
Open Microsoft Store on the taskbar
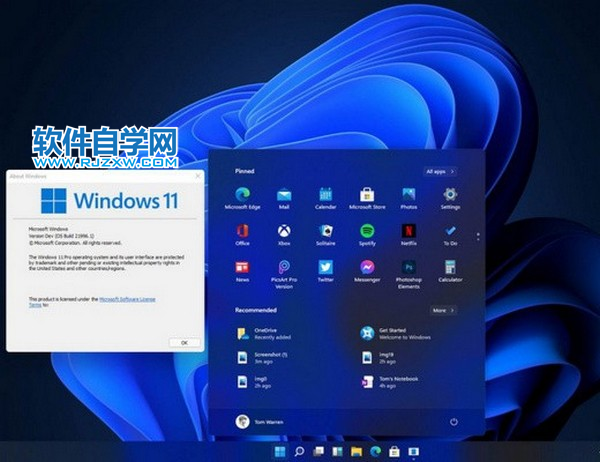pyautogui.click(x=394, y=452)
